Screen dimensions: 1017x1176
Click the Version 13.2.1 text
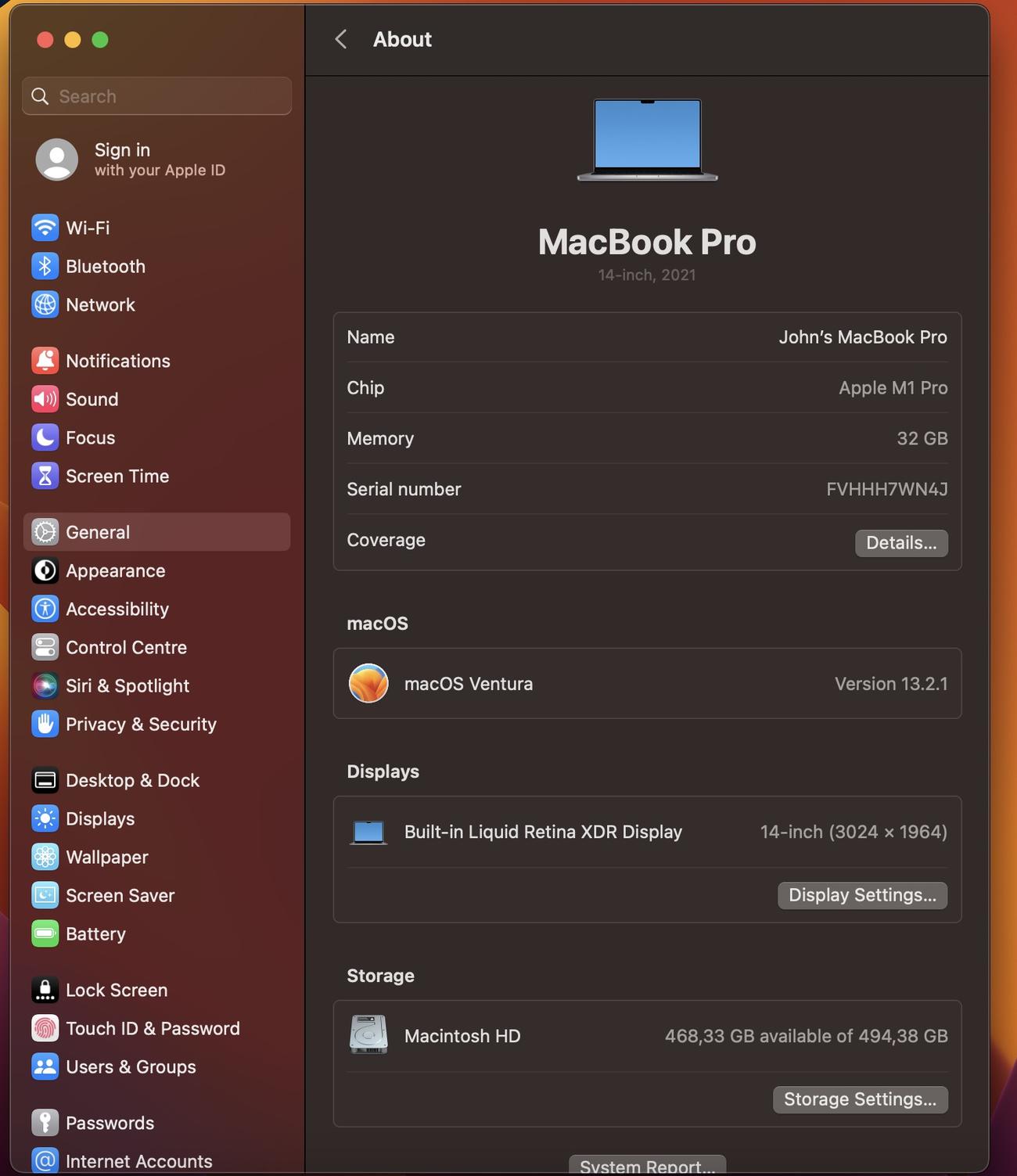pos(891,684)
